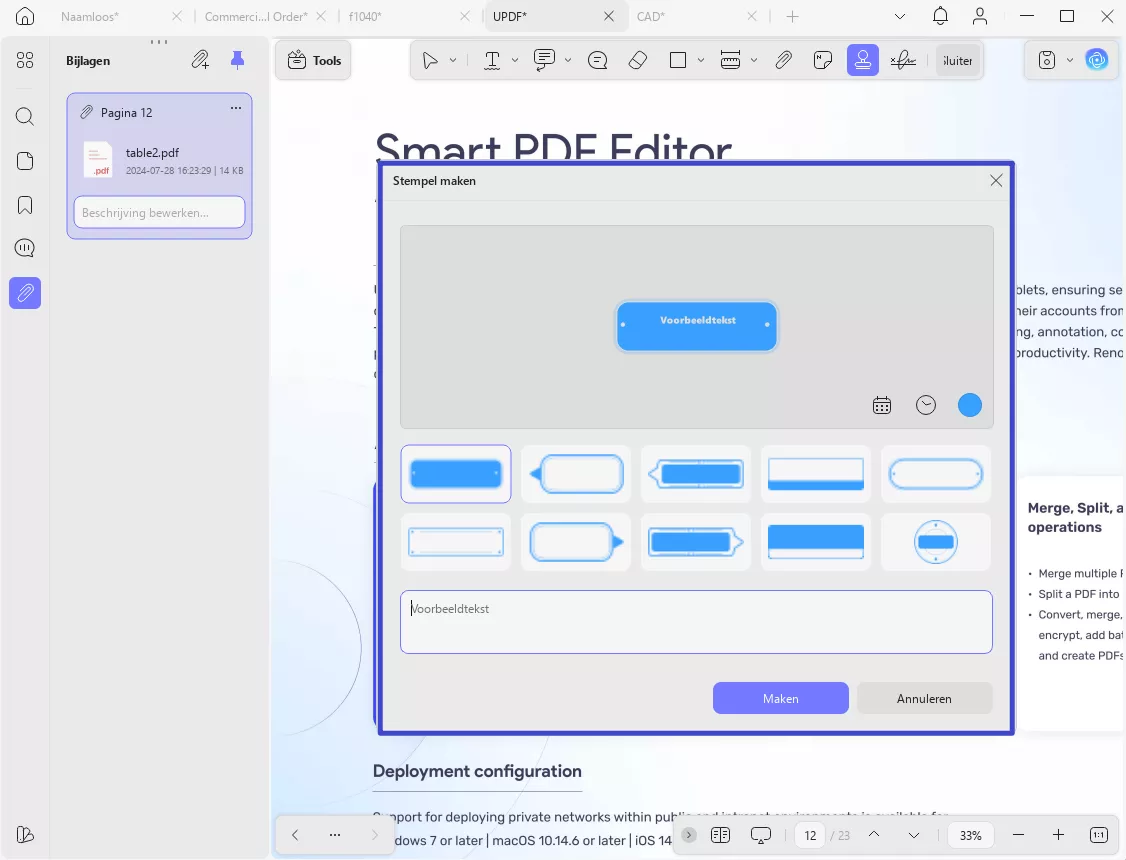The width and height of the screenshot is (1126, 860).
Task: Open the blue stamp color swatch
Action: click(x=970, y=405)
